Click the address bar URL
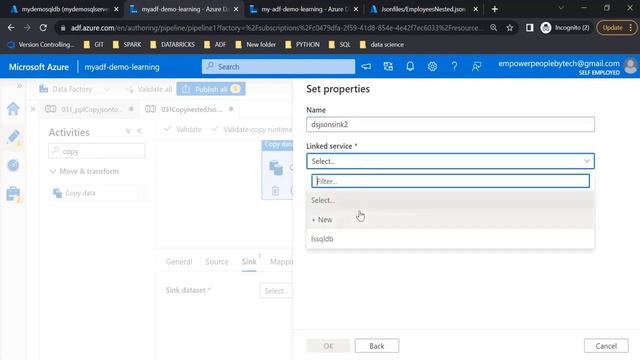This screenshot has height=360, width=640. pyautogui.click(x=276, y=28)
